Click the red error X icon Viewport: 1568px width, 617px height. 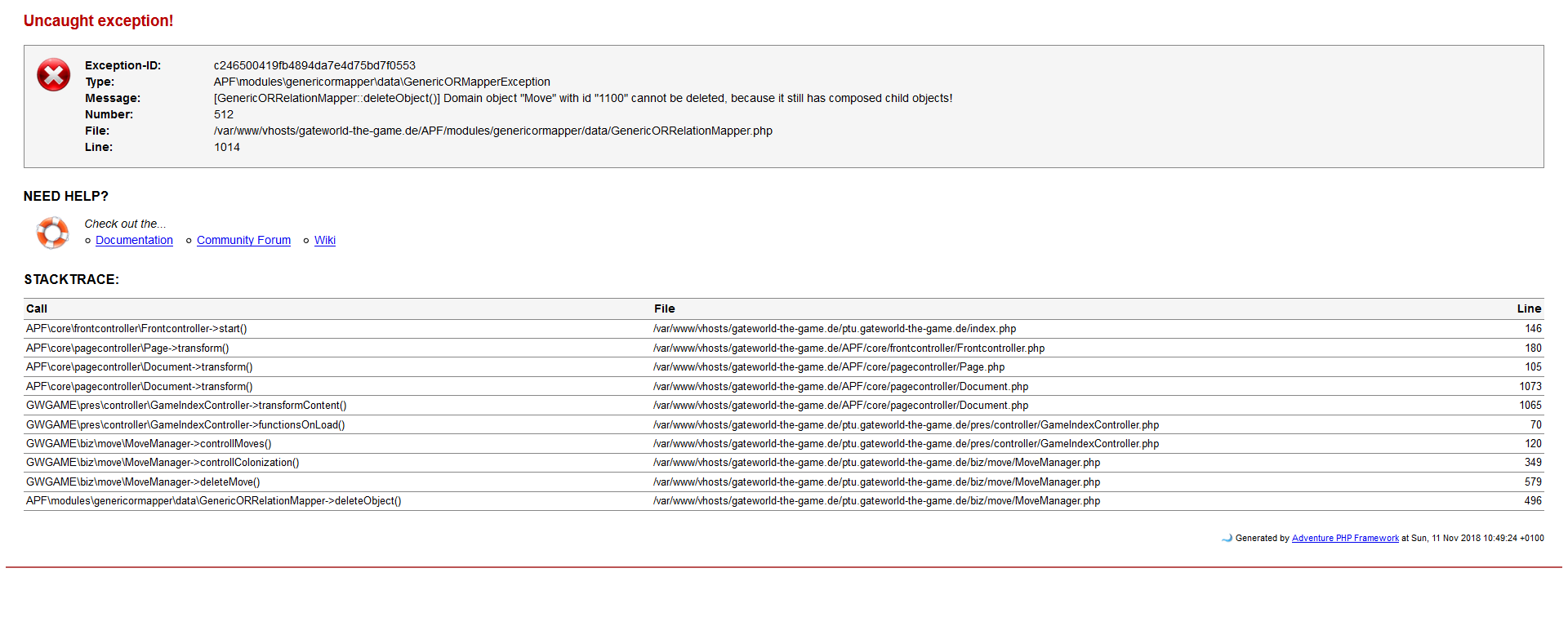[54, 75]
